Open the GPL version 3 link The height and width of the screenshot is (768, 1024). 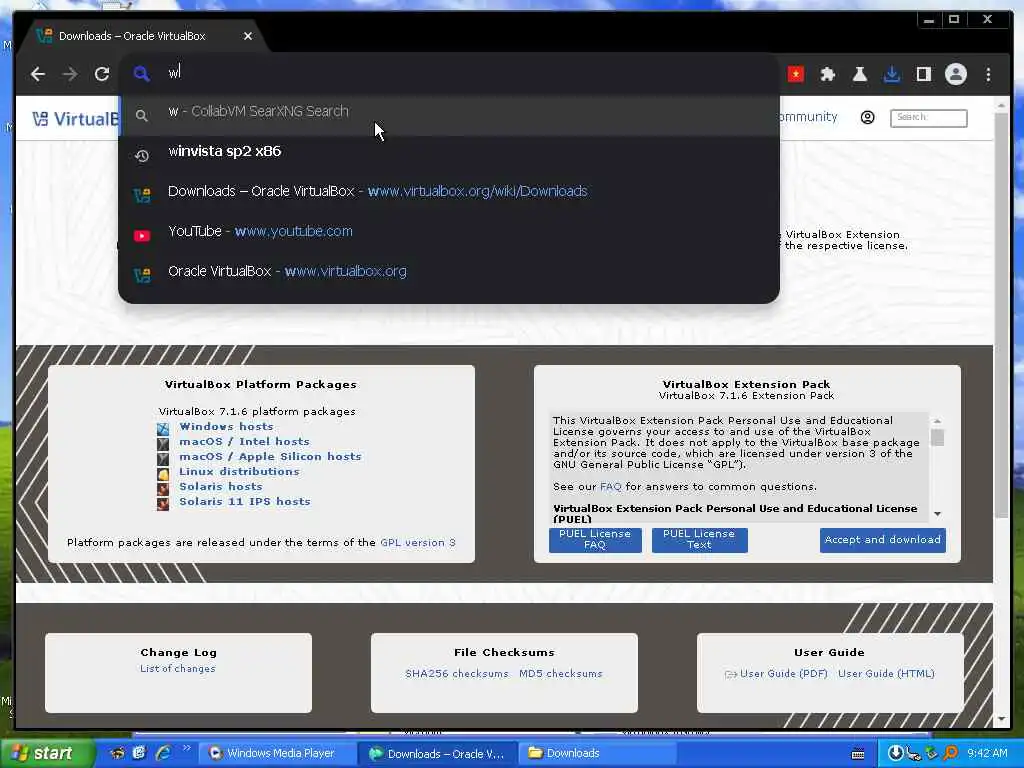point(418,543)
